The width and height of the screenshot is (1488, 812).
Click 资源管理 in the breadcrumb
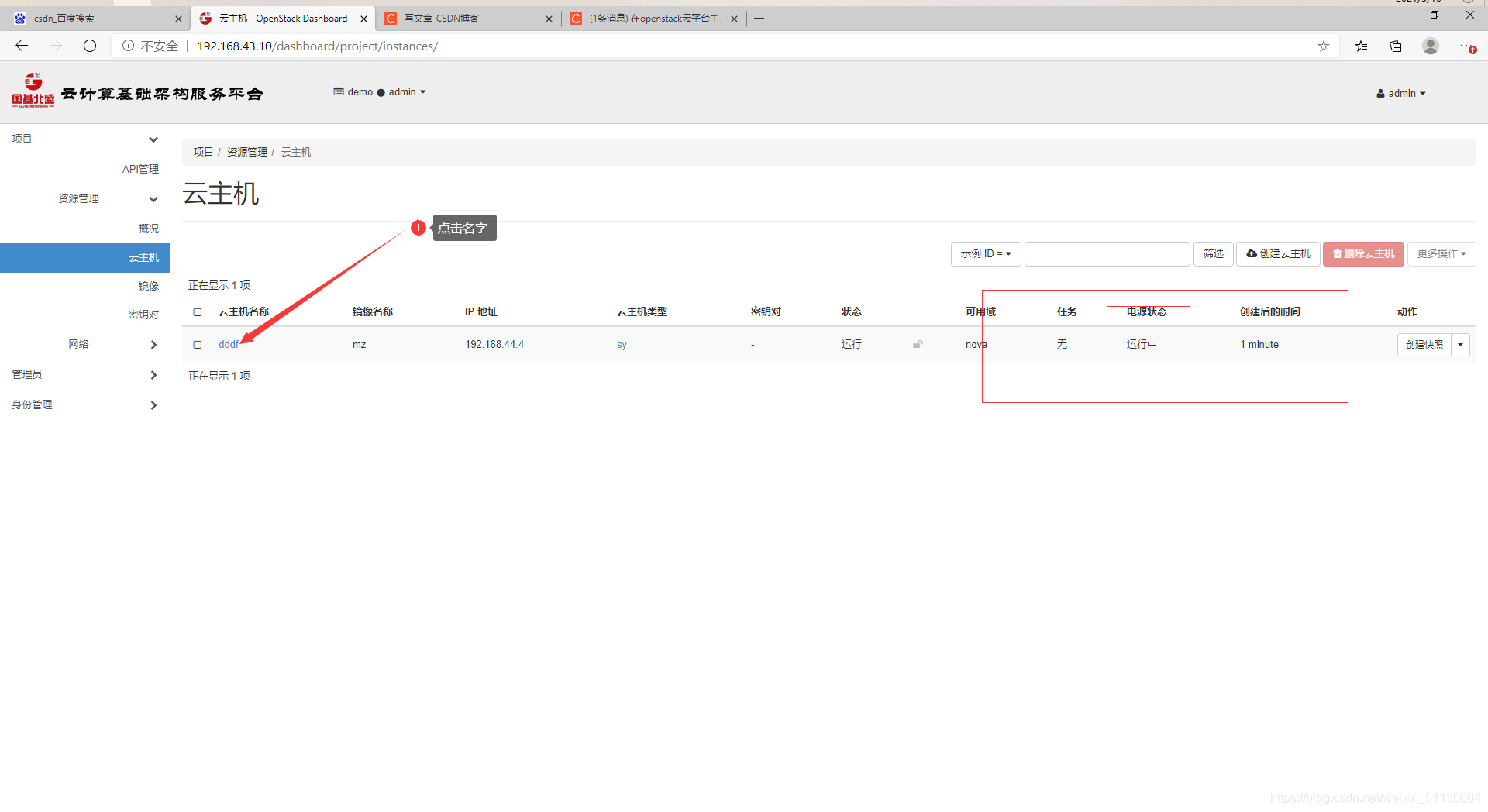(247, 152)
